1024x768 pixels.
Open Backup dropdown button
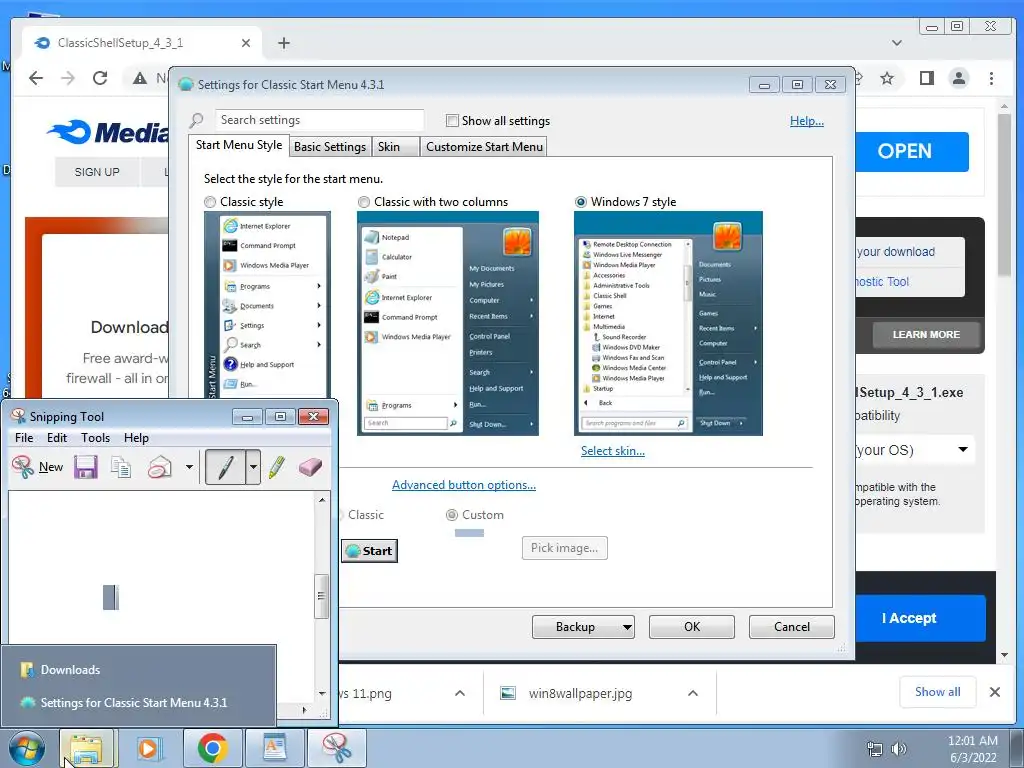click(583, 627)
